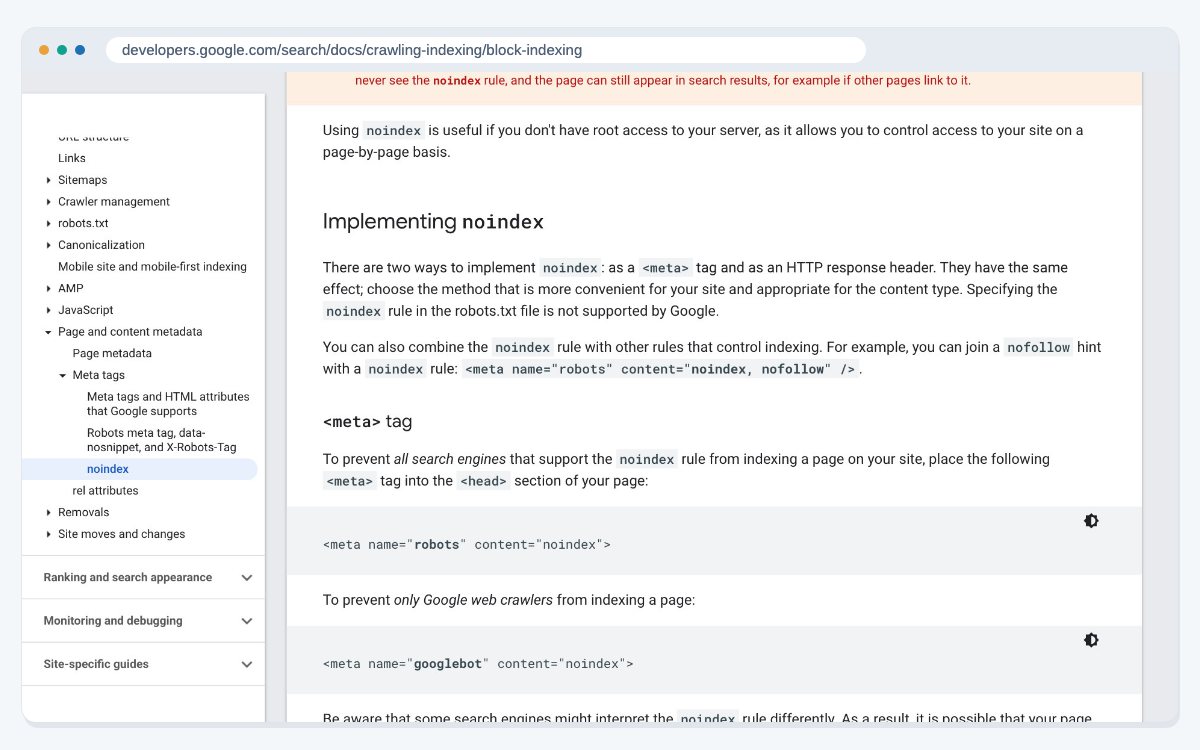Open the JavaScript sidebar label
Viewport: 1200px width, 750px height.
coord(86,310)
